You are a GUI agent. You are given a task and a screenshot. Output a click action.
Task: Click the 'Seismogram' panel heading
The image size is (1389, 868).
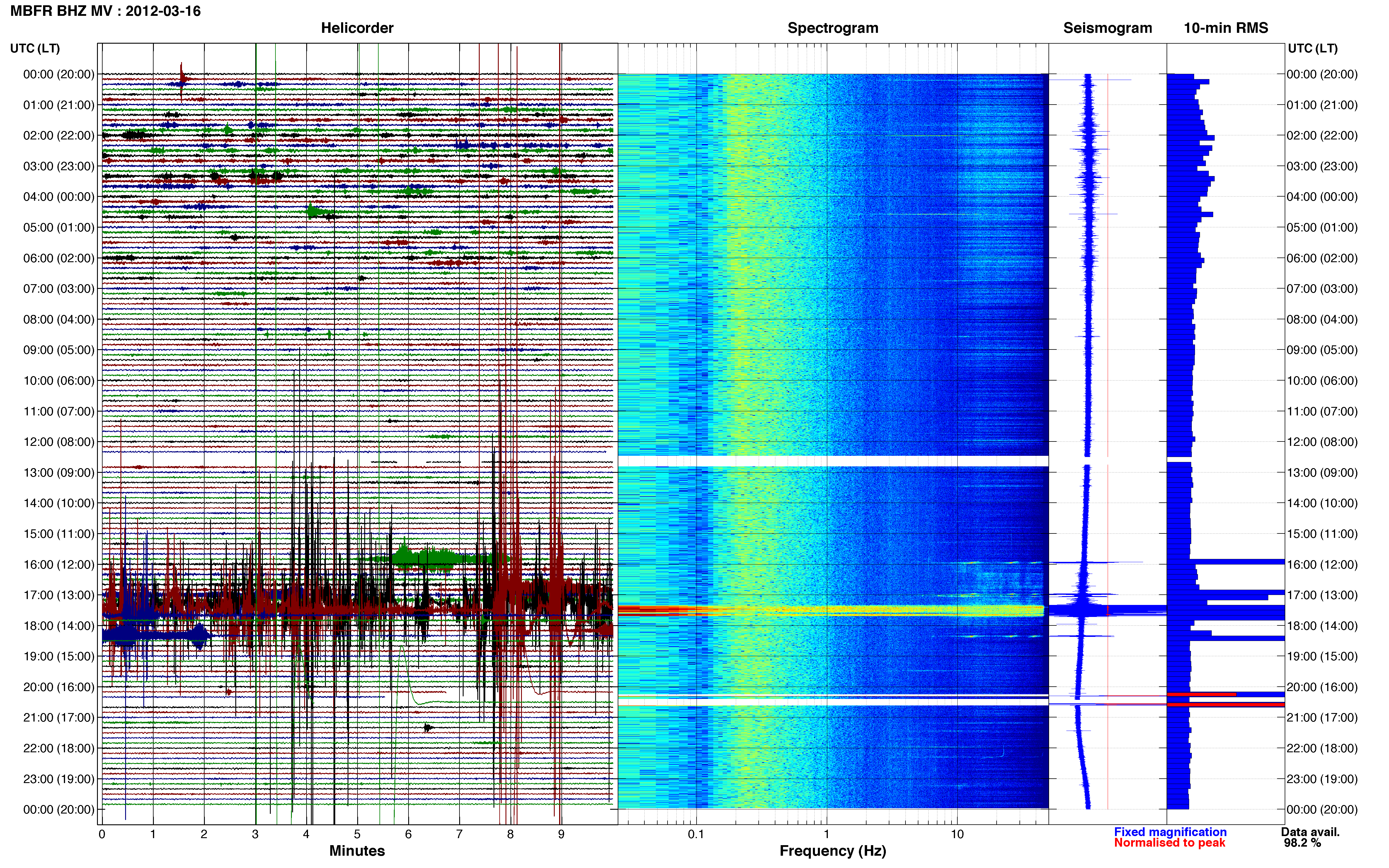point(1108,28)
